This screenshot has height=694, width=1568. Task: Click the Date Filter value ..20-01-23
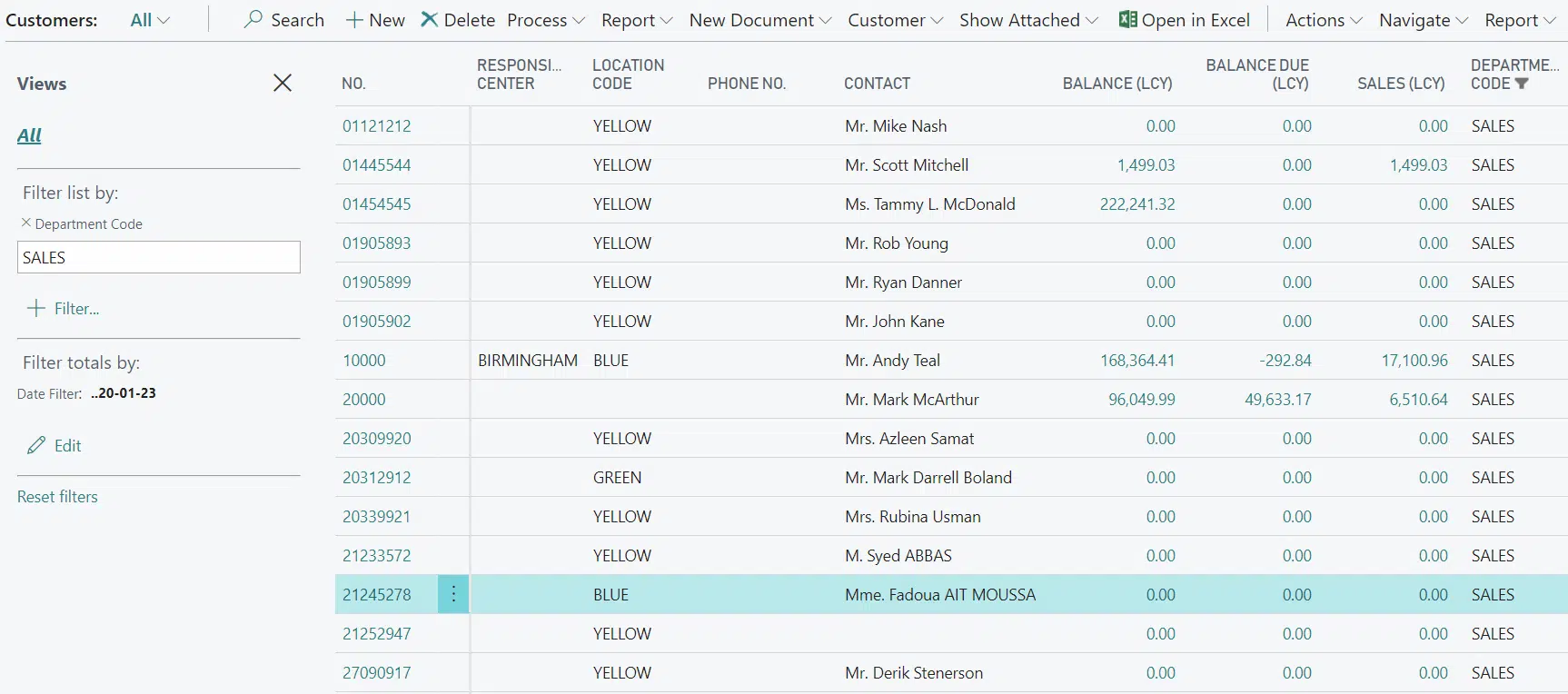124,393
